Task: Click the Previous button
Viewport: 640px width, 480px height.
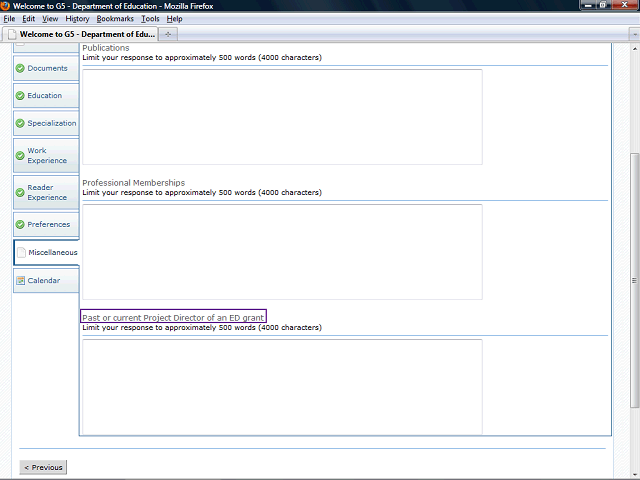Action: pyautogui.click(x=43, y=467)
